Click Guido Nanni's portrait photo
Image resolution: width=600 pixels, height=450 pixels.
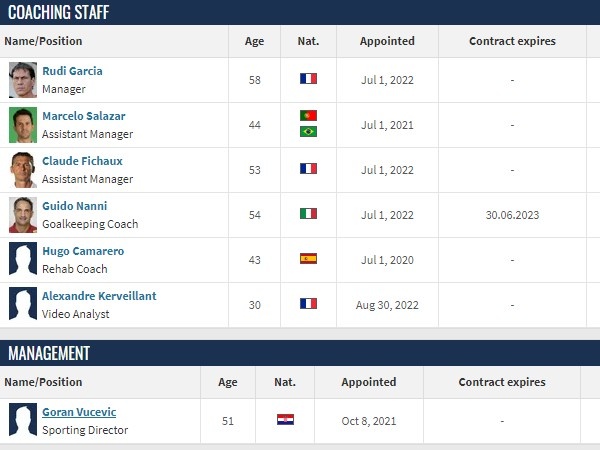23,215
